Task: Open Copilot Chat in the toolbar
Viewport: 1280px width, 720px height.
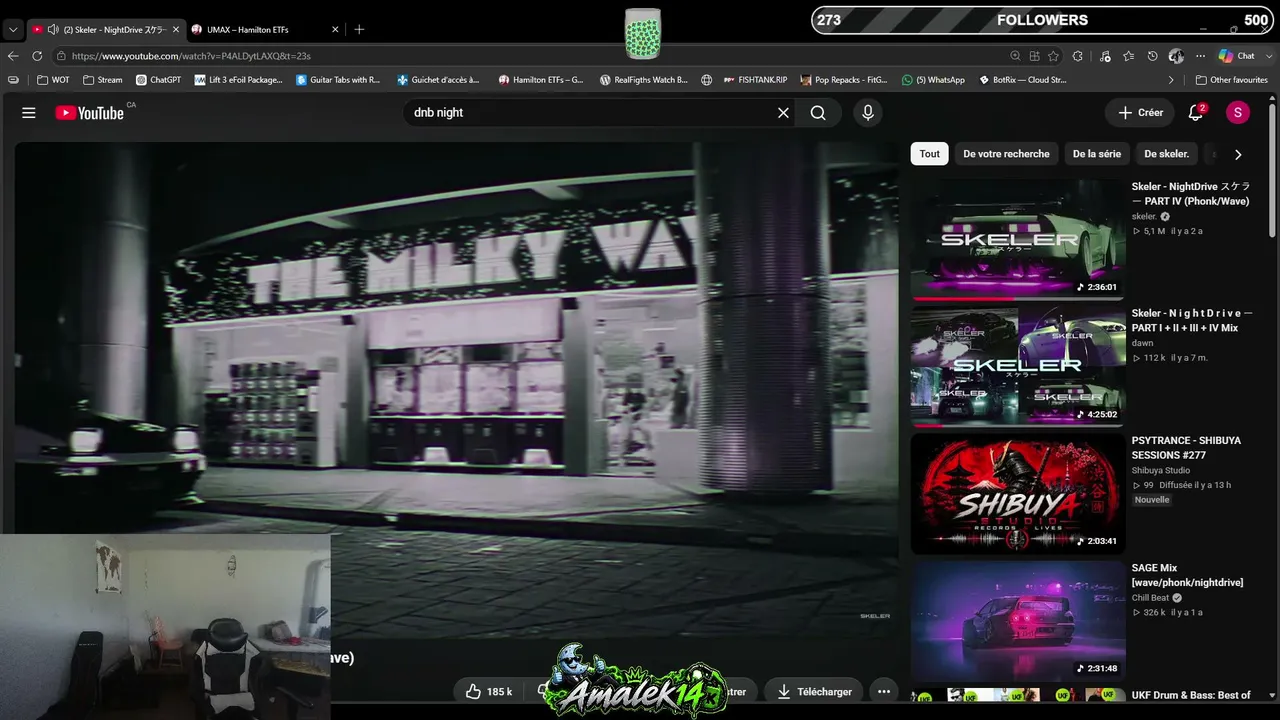Action: [1236, 56]
